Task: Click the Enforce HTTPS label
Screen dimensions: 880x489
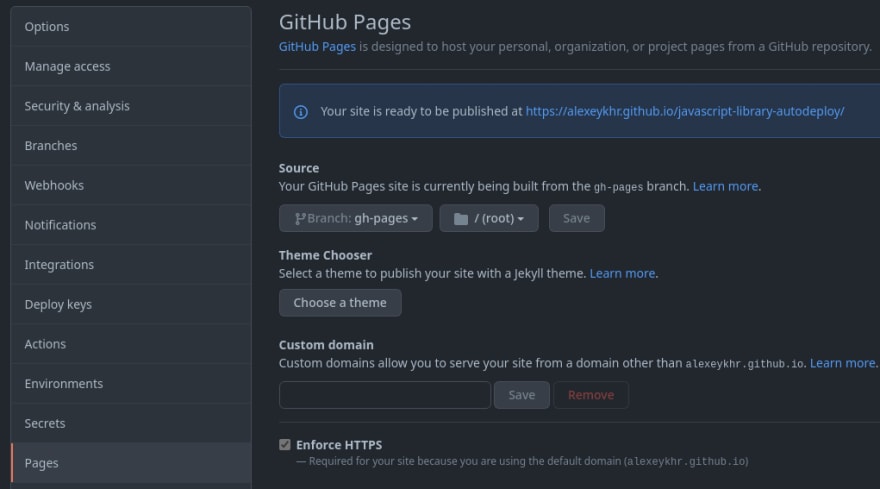Action: pos(339,445)
